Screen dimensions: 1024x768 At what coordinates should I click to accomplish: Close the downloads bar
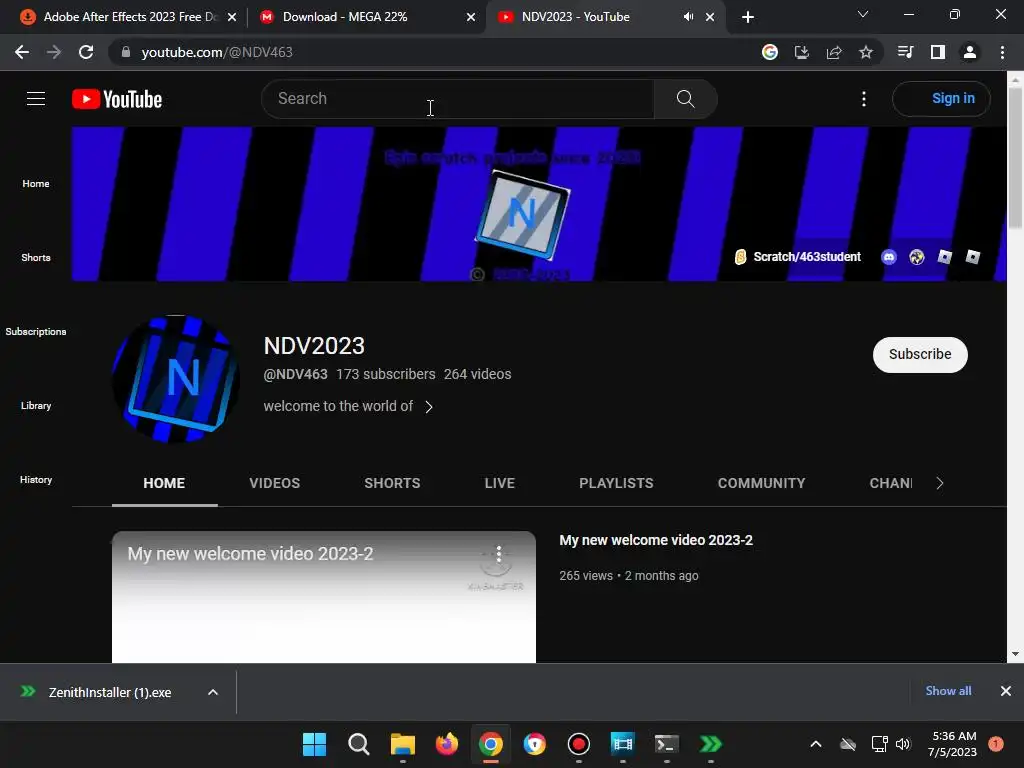click(x=1006, y=691)
